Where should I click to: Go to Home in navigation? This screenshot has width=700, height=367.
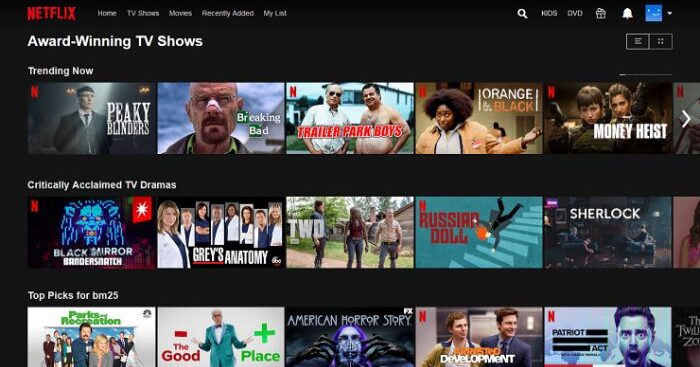coord(107,13)
